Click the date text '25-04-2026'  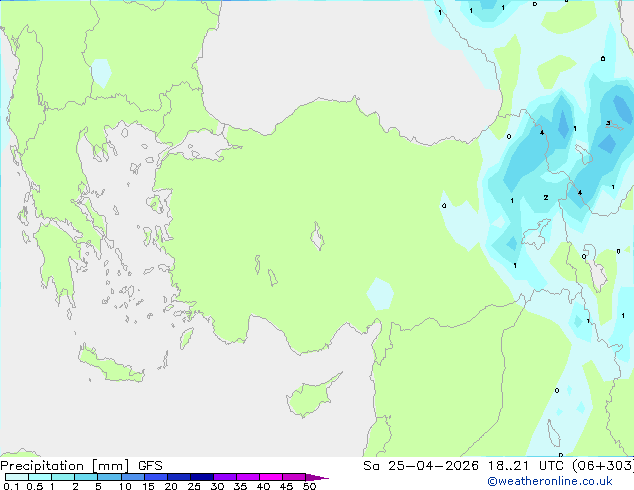tap(433, 466)
